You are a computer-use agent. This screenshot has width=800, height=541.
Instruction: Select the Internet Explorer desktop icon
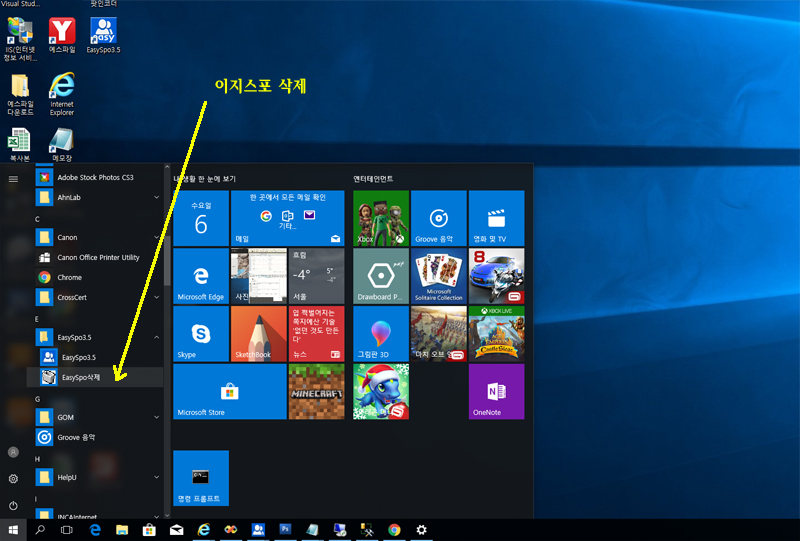click(62, 94)
